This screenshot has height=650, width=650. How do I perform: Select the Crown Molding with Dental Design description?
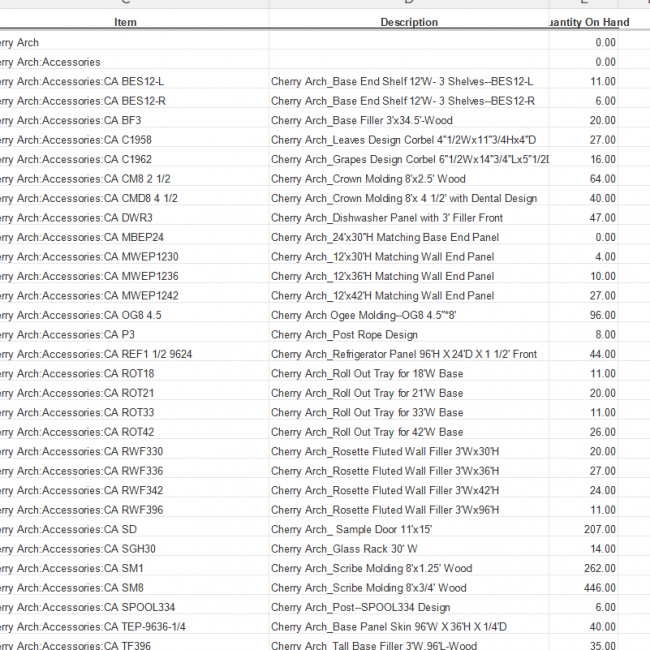pos(409,198)
